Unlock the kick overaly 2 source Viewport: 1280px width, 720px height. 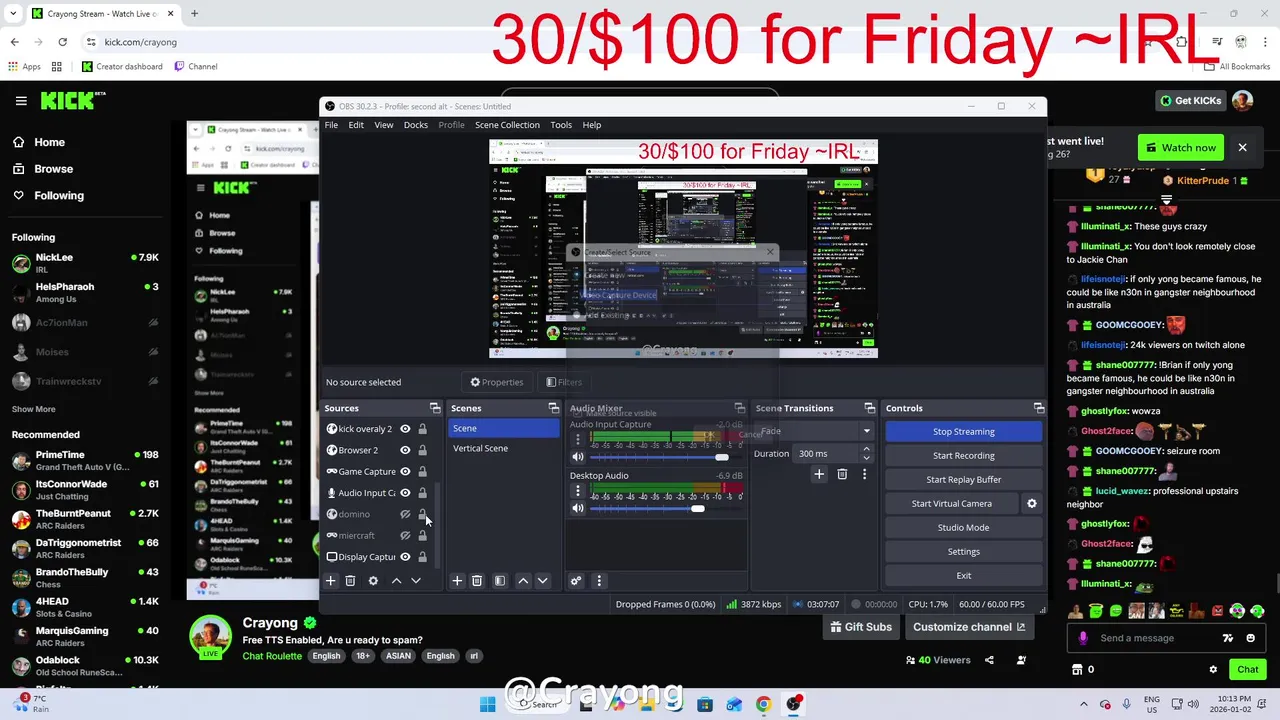[422, 429]
